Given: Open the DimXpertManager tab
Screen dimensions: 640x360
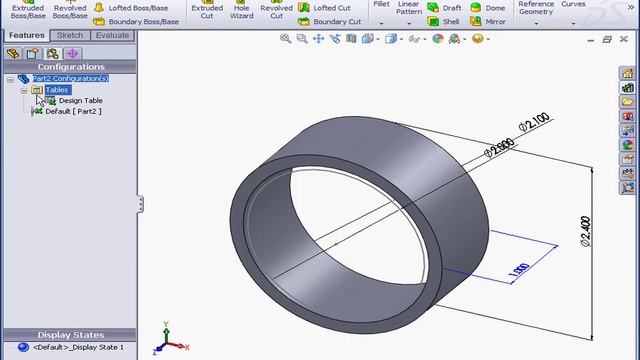Looking at the screenshot, I should tap(73, 53).
